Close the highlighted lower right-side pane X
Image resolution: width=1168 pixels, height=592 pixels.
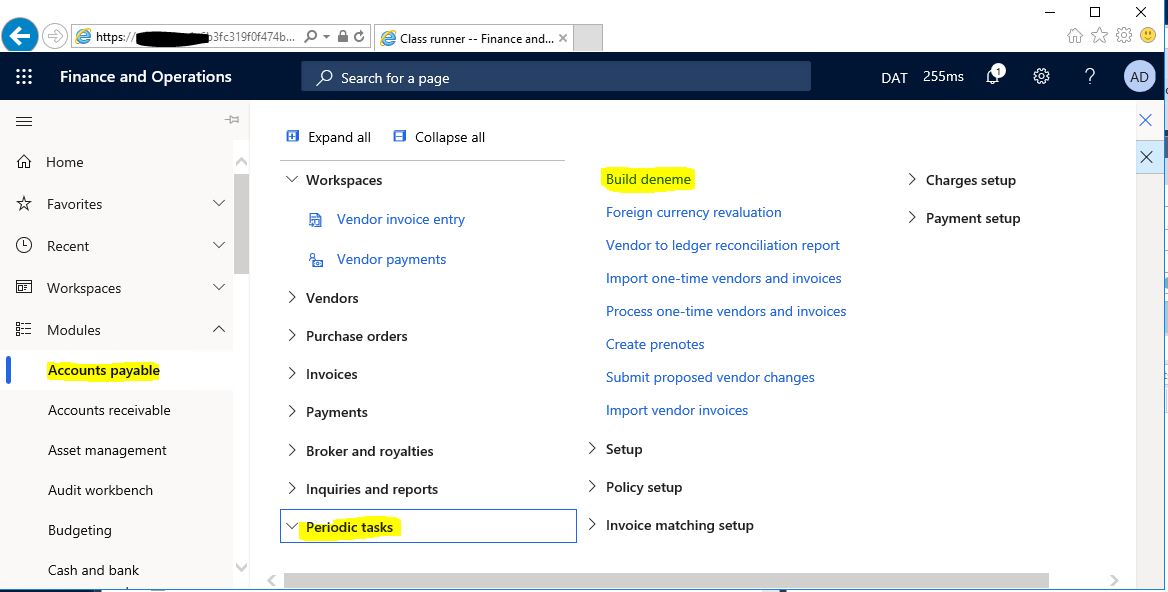[1146, 156]
